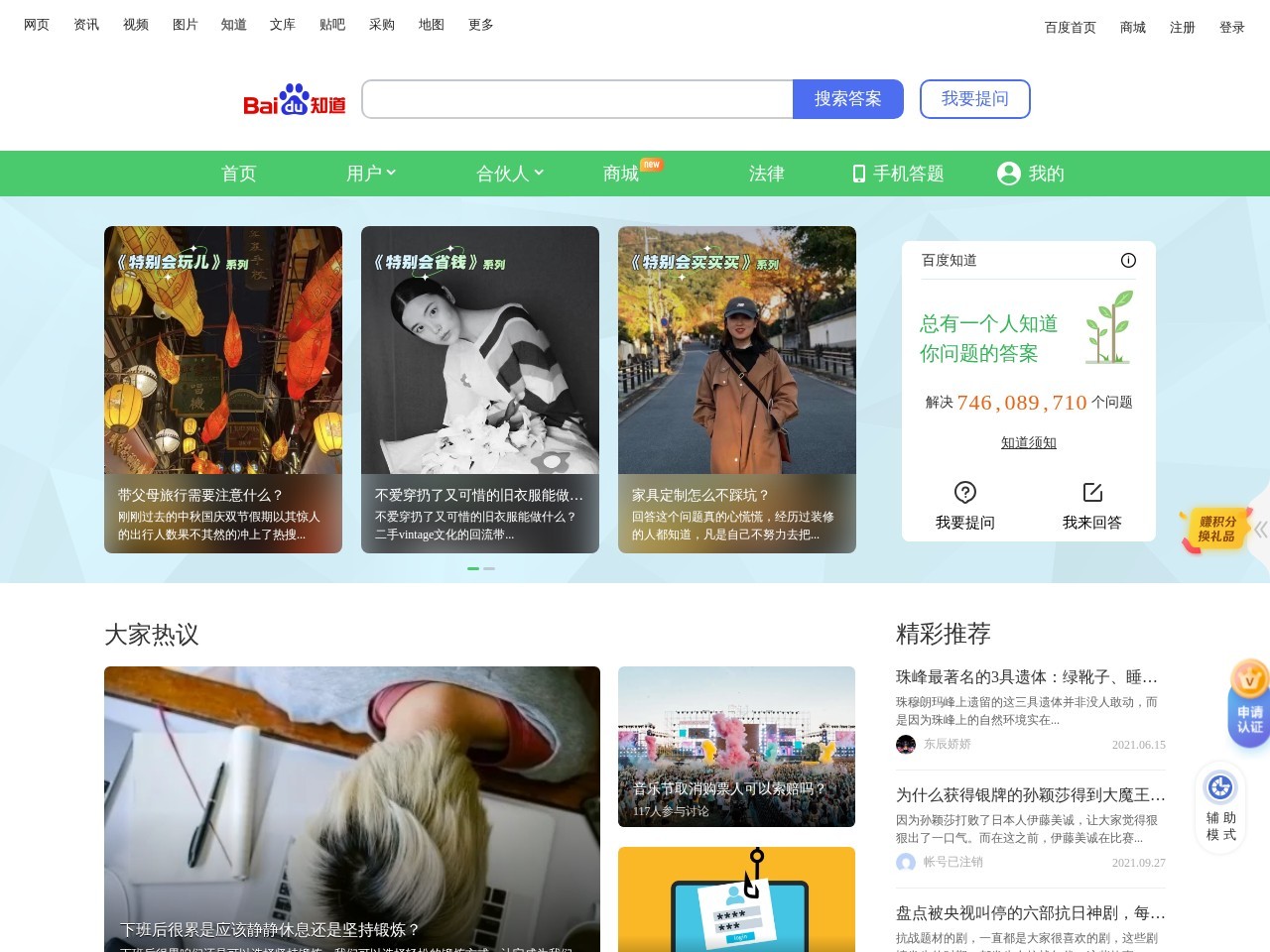
Task: Click the question mark icon above 我要提问
Action: pos(964,491)
